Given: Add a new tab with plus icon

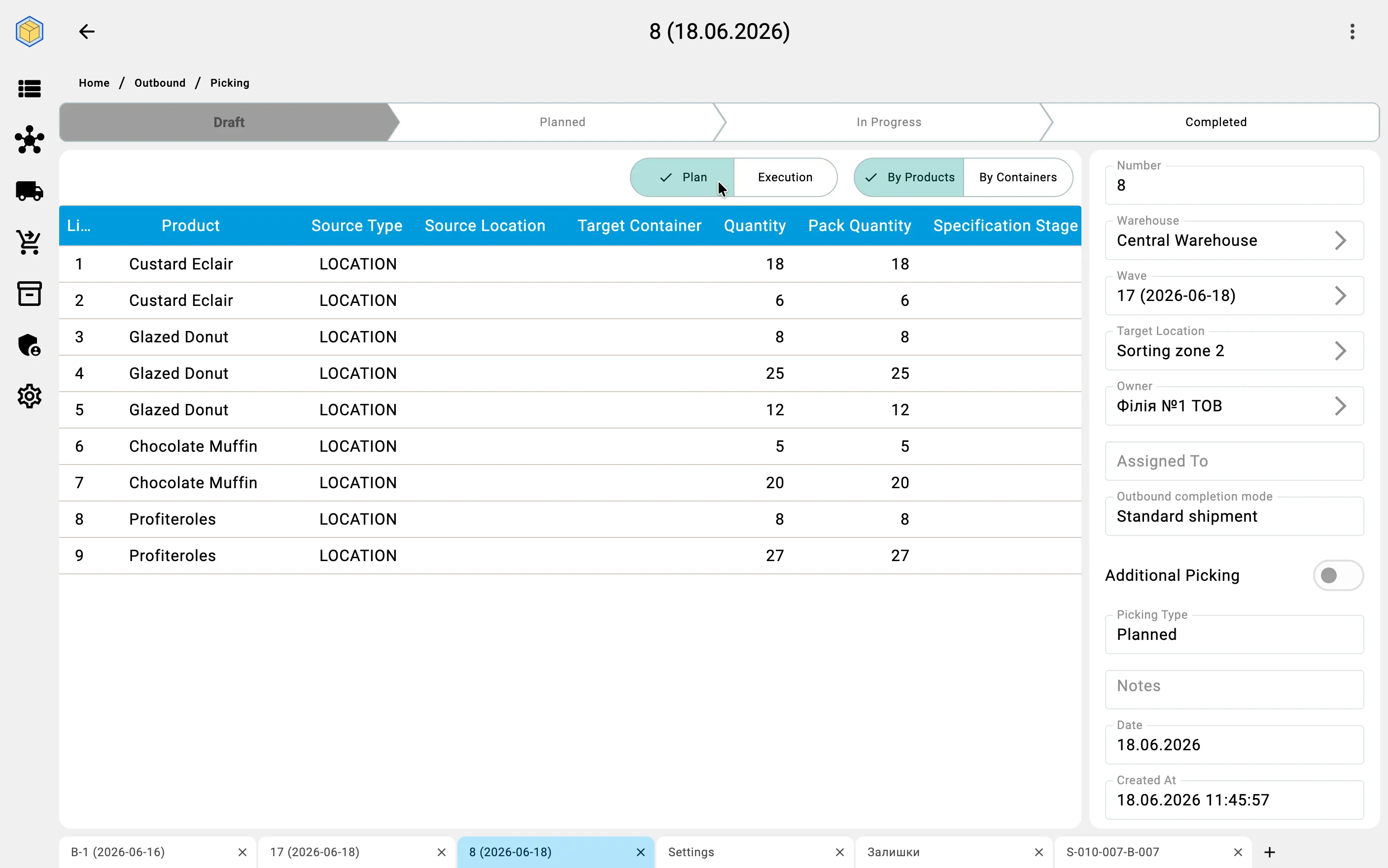Looking at the screenshot, I should point(1270,852).
